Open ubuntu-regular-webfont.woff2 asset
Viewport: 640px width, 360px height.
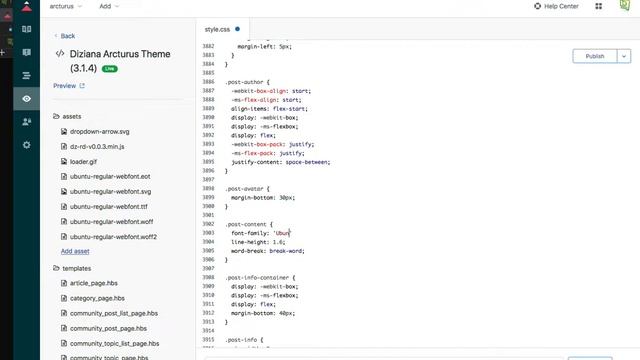pos(113,237)
